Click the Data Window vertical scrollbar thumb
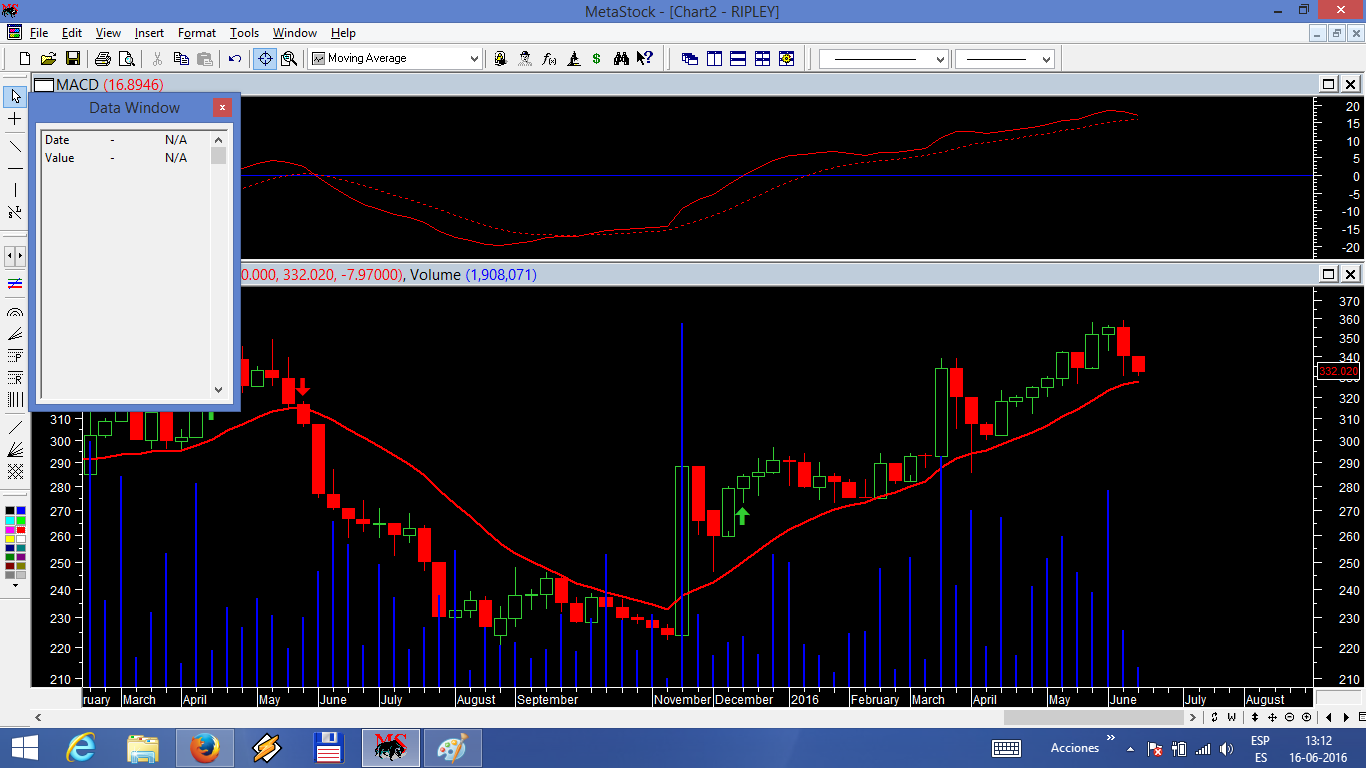Image resolution: width=1366 pixels, height=768 pixels. click(219, 155)
